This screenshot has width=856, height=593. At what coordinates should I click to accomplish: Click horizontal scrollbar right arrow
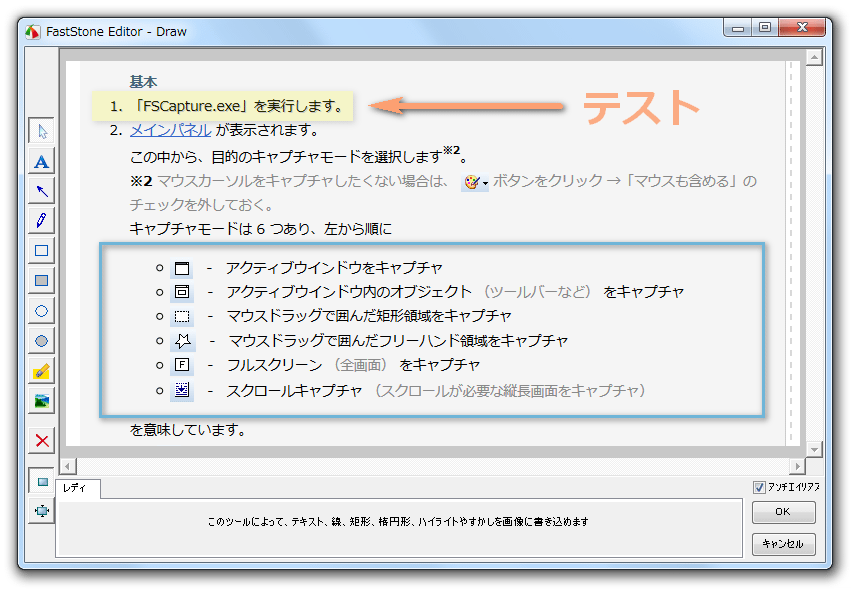pos(798,466)
